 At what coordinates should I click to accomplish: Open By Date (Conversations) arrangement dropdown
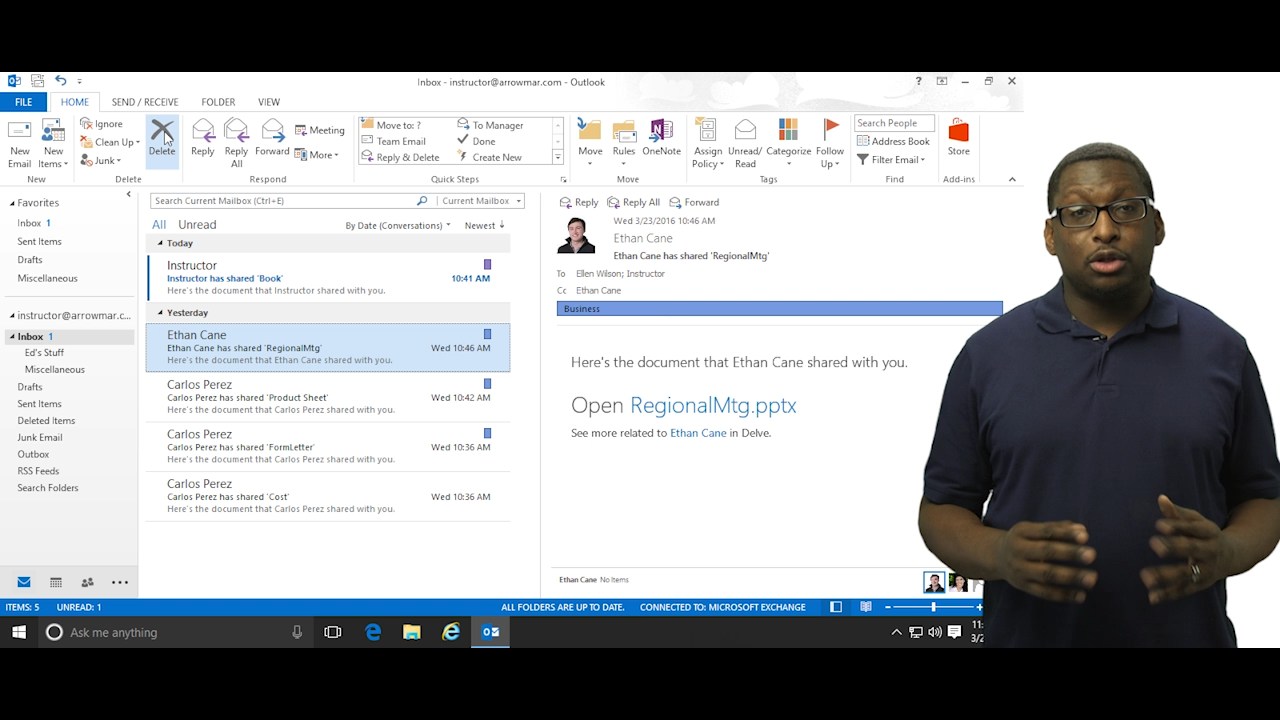[398, 226]
